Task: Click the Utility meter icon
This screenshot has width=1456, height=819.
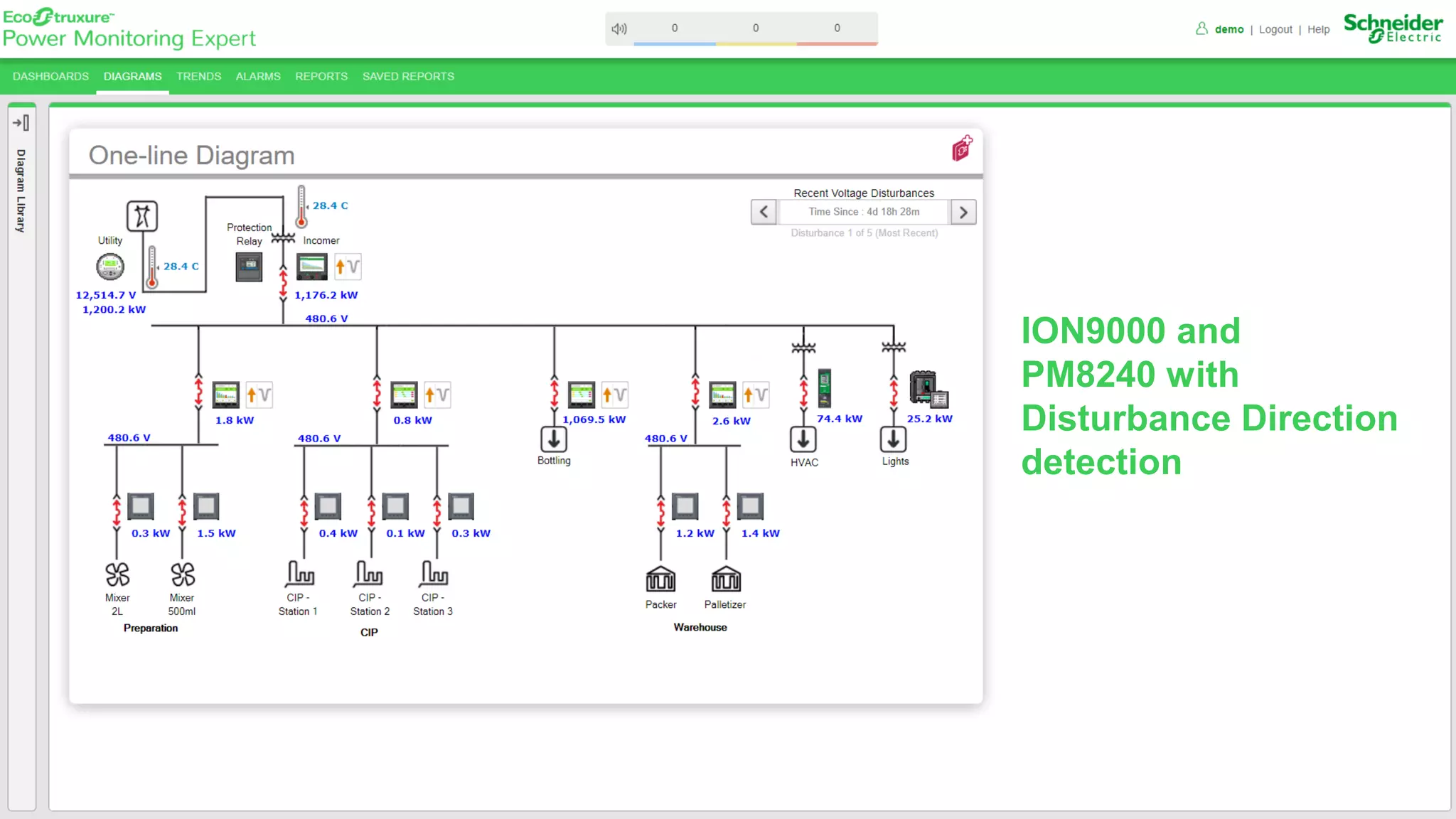Action: [x=110, y=267]
